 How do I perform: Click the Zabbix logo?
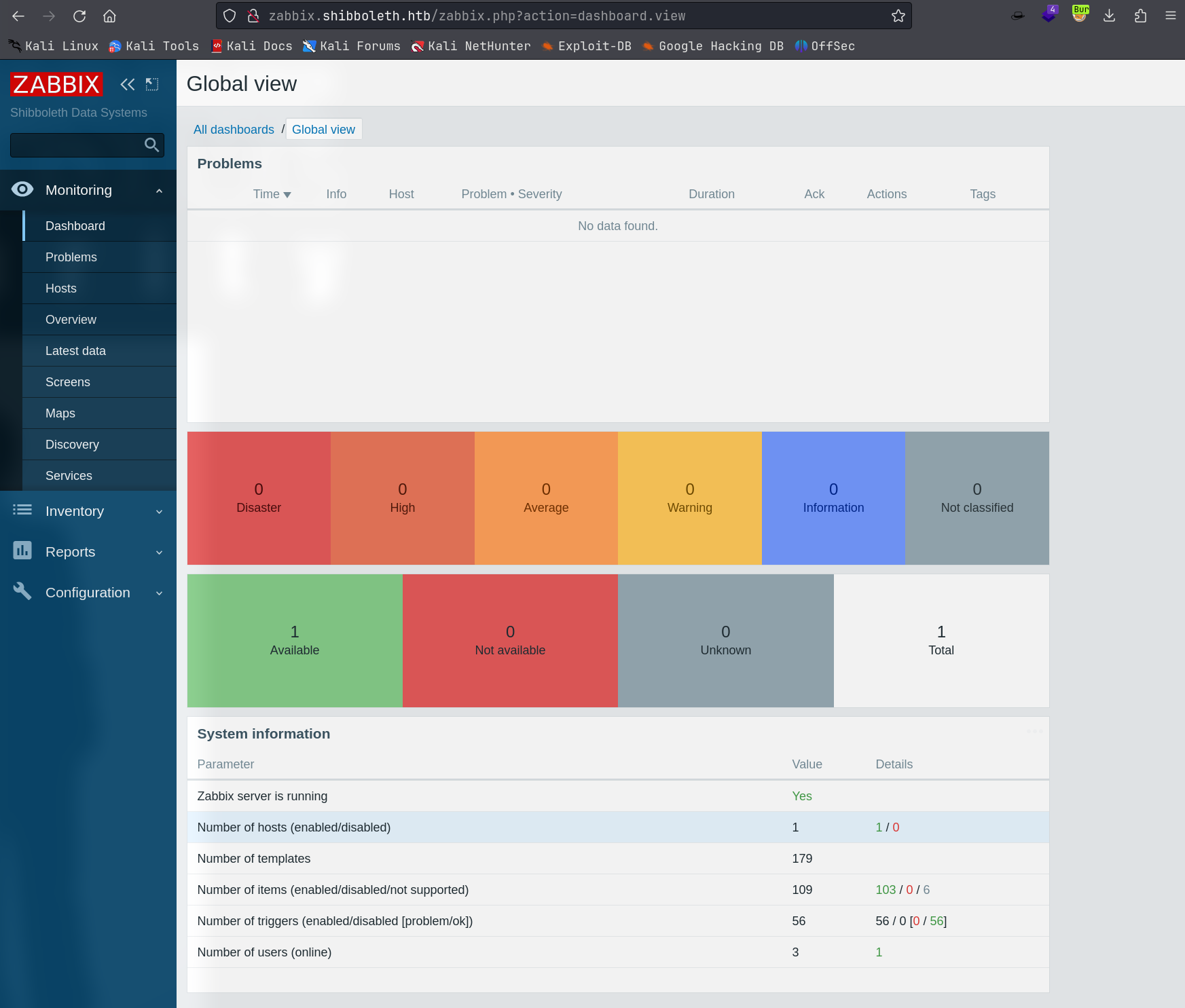click(x=56, y=84)
